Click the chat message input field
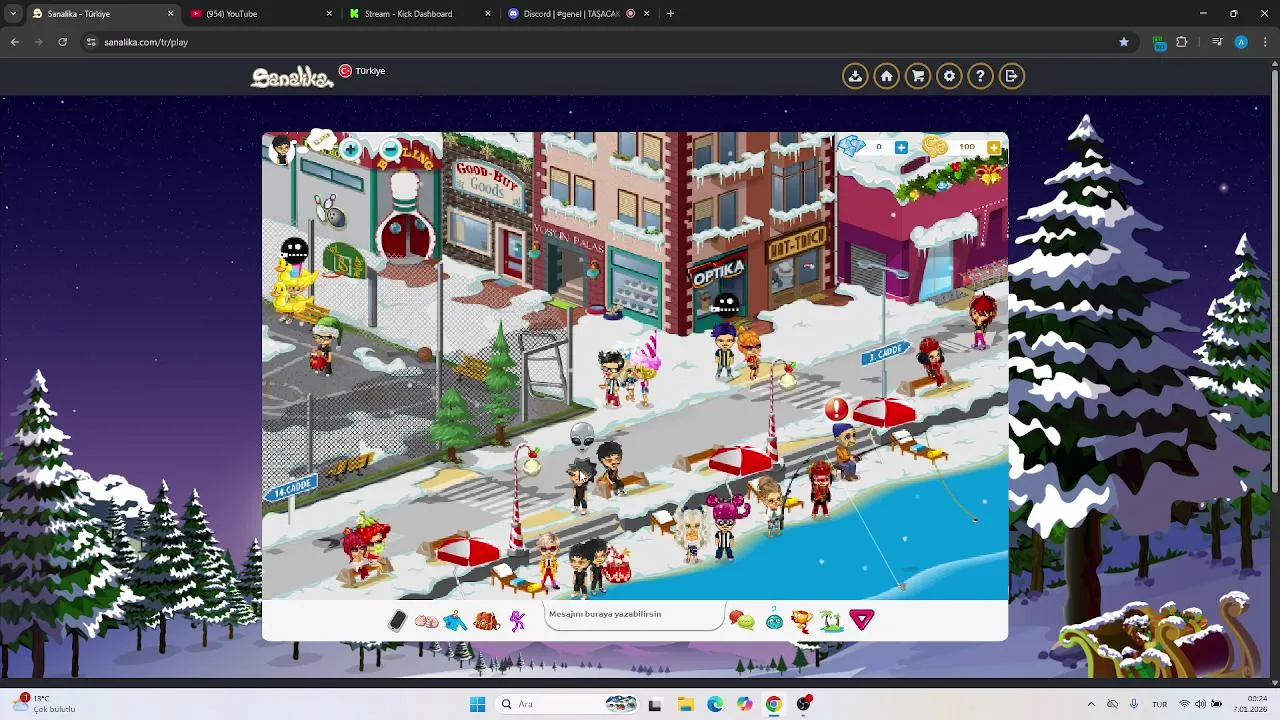 (x=635, y=617)
